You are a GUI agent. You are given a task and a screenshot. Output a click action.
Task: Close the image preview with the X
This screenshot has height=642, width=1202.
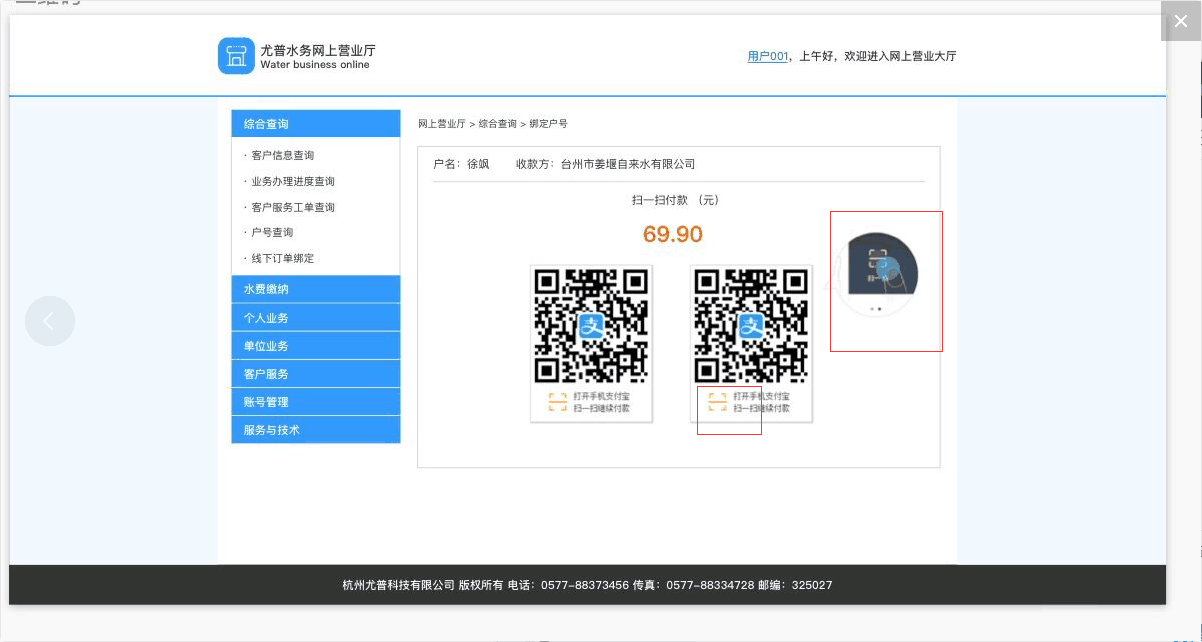click(x=1180, y=21)
